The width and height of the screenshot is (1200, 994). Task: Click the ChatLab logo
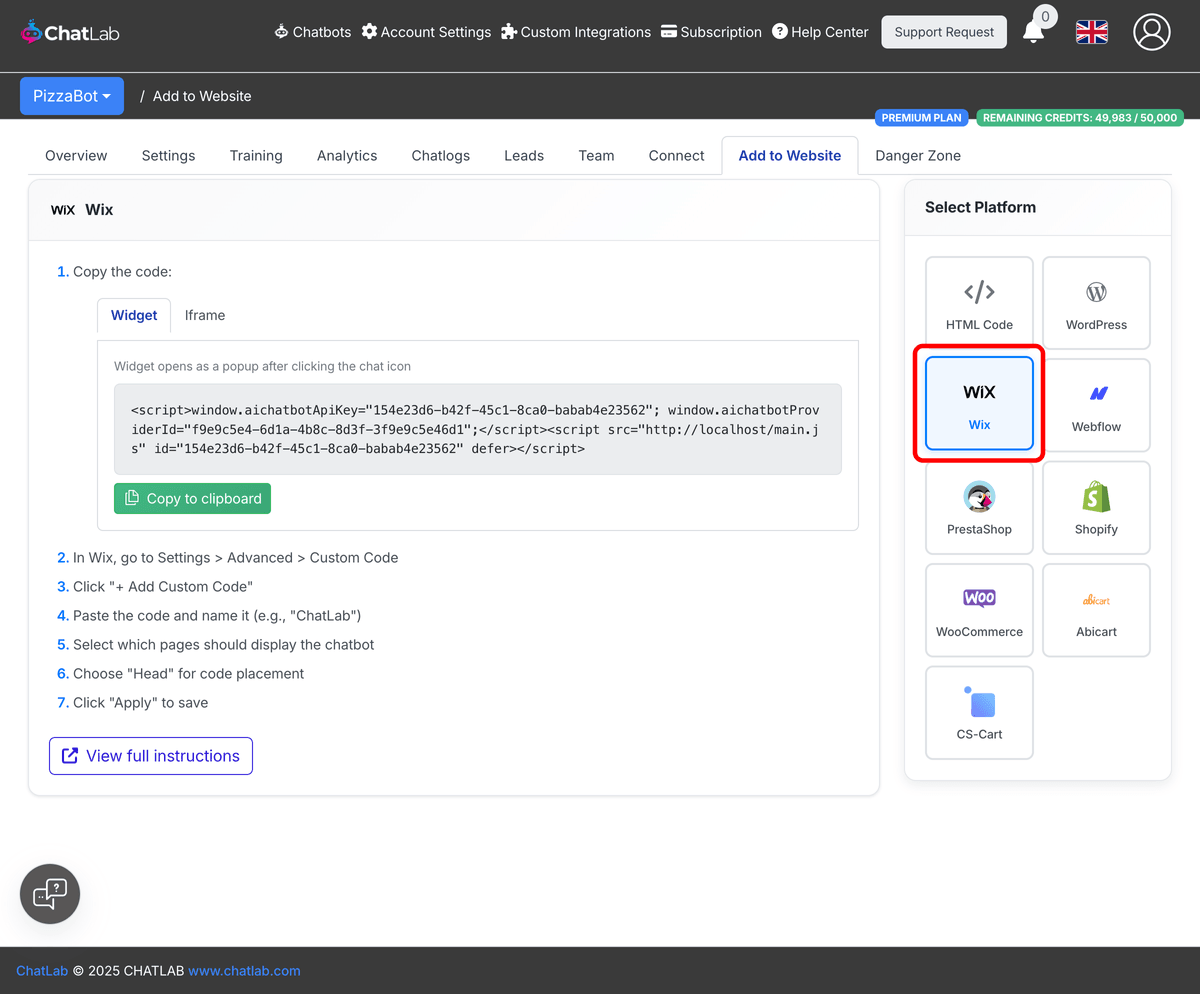tap(69, 31)
